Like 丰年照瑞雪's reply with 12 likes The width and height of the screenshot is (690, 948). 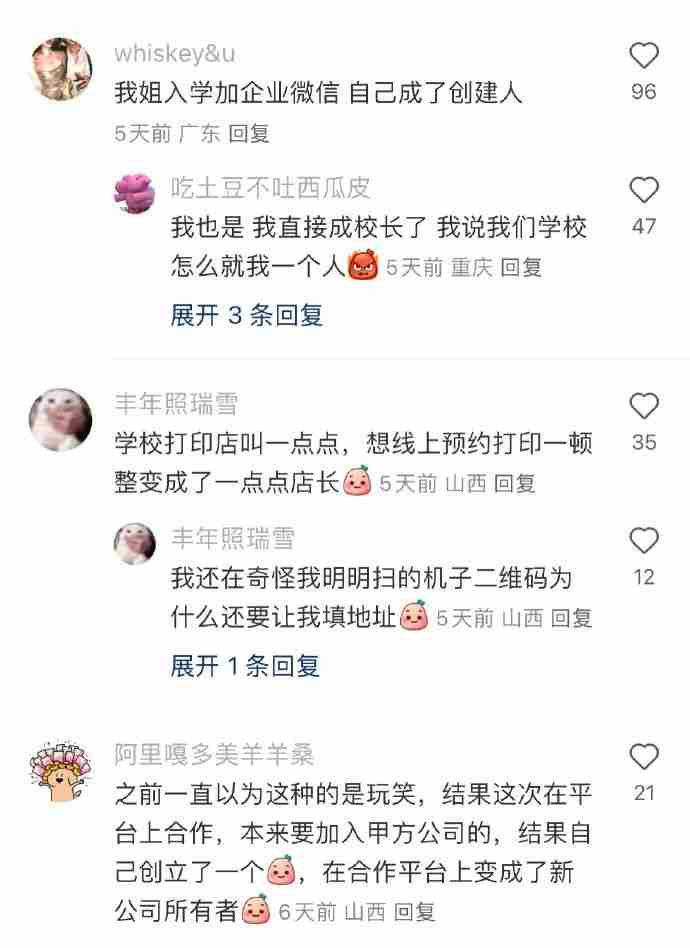(x=643, y=541)
